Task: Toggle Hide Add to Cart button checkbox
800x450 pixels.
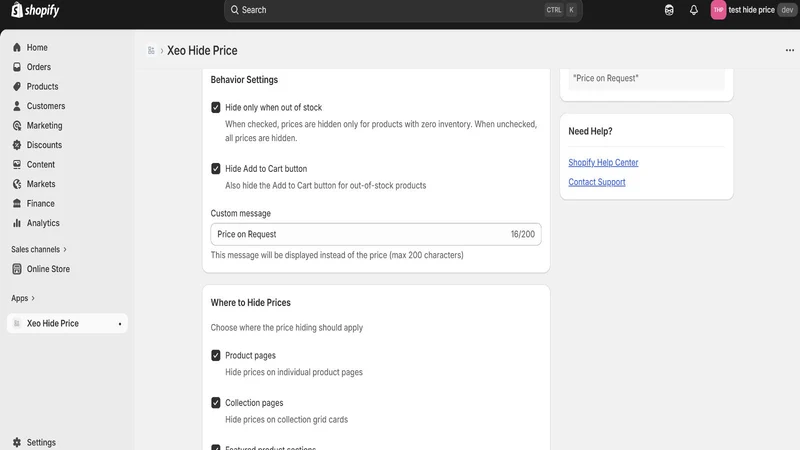Action: coord(216,169)
